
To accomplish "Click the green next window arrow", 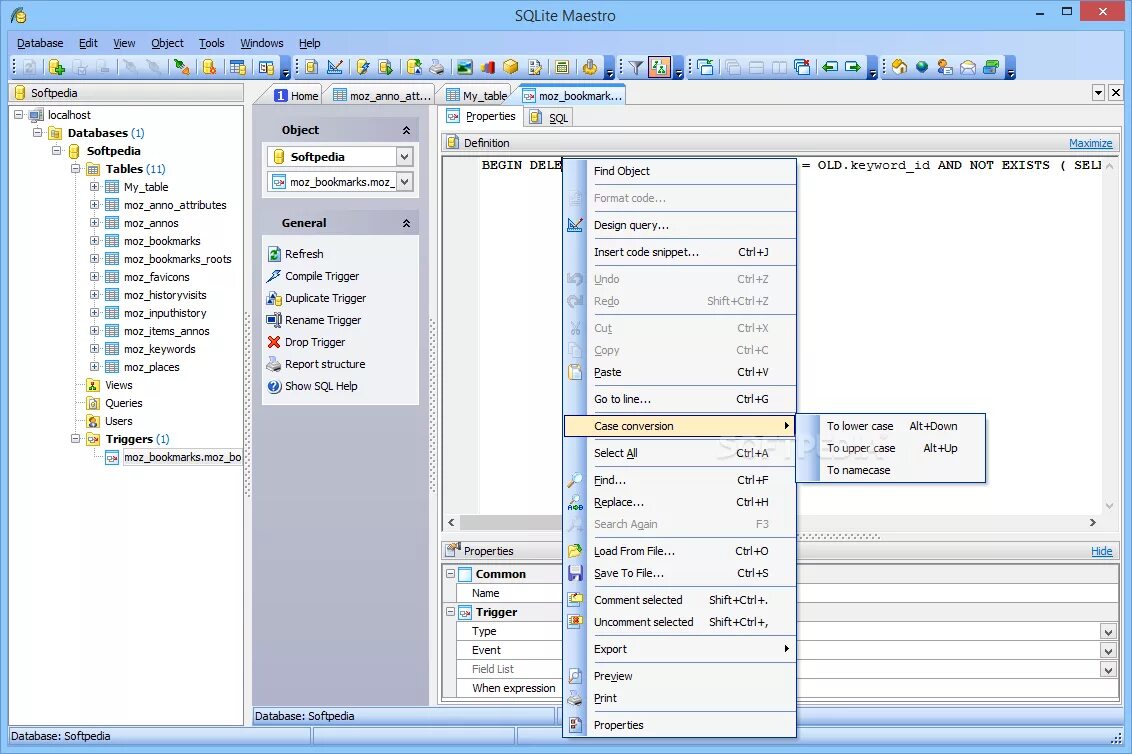I will click(x=853, y=67).
